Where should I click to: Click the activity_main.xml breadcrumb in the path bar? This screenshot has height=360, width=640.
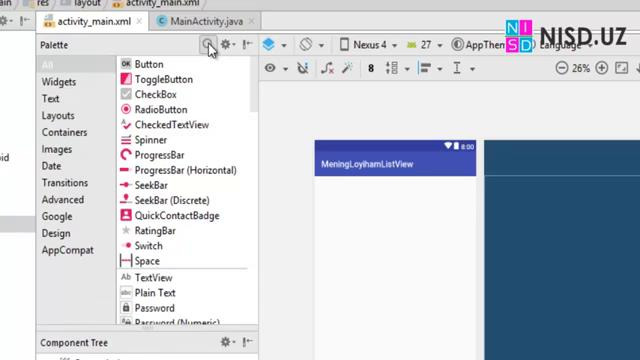coord(156,3)
